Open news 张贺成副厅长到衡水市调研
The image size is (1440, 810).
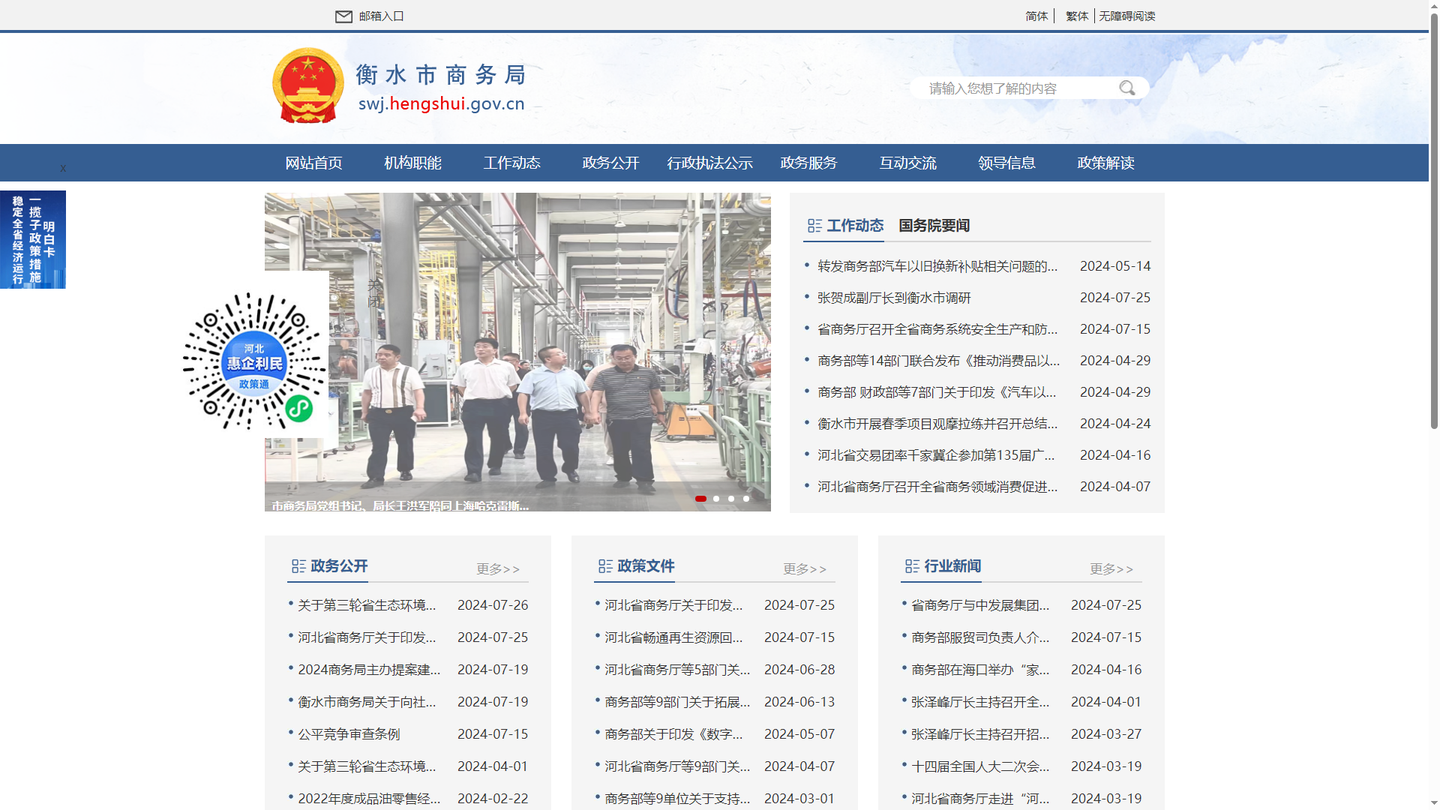pos(894,298)
